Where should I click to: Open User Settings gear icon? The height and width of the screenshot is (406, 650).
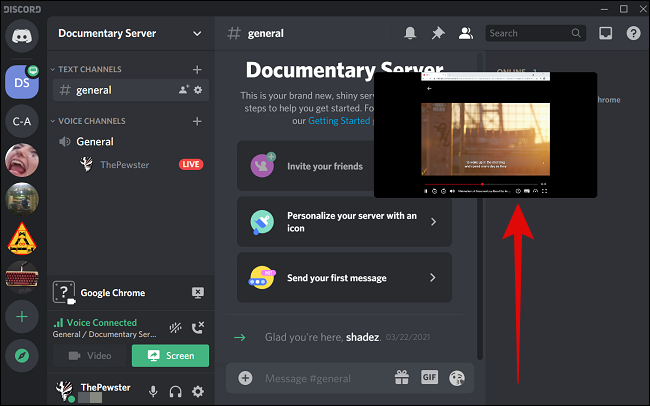pos(198,392)
